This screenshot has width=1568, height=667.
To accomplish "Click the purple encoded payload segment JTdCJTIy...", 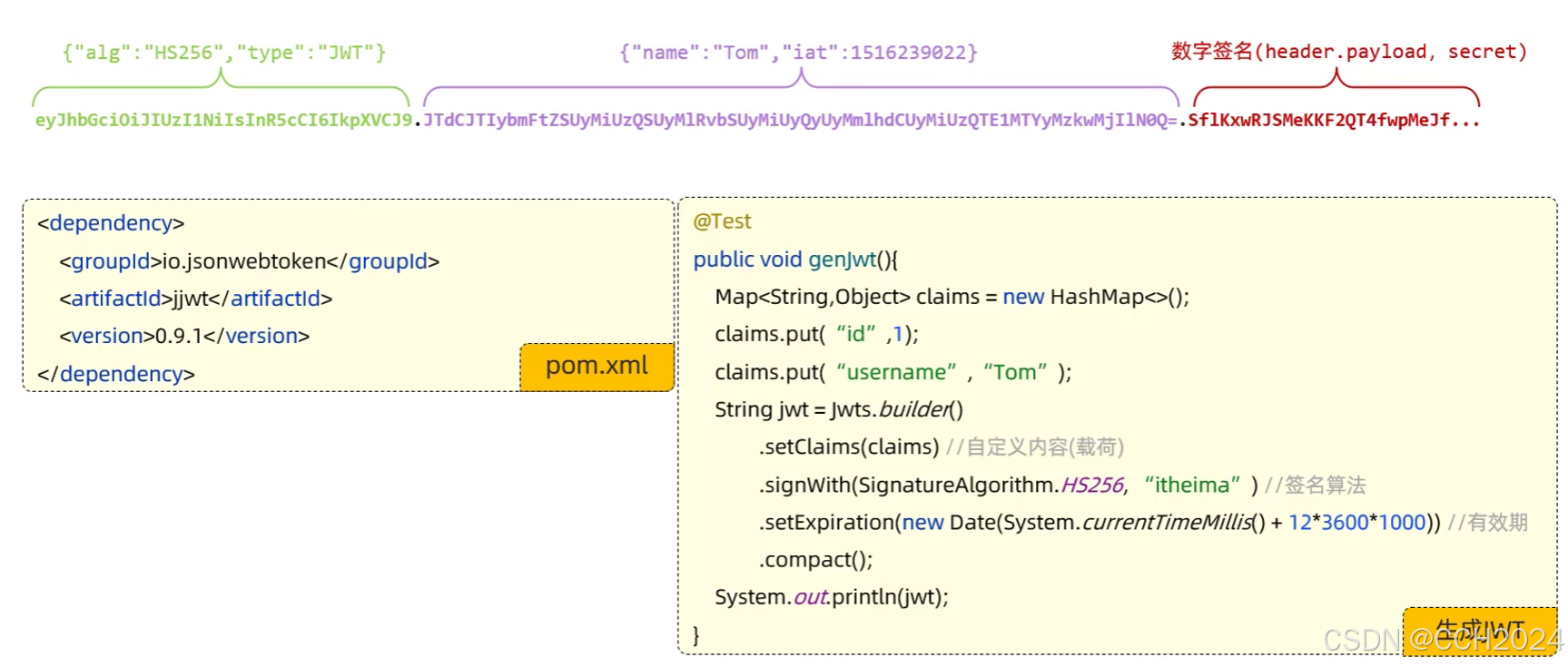I will [x=800, y=121].
